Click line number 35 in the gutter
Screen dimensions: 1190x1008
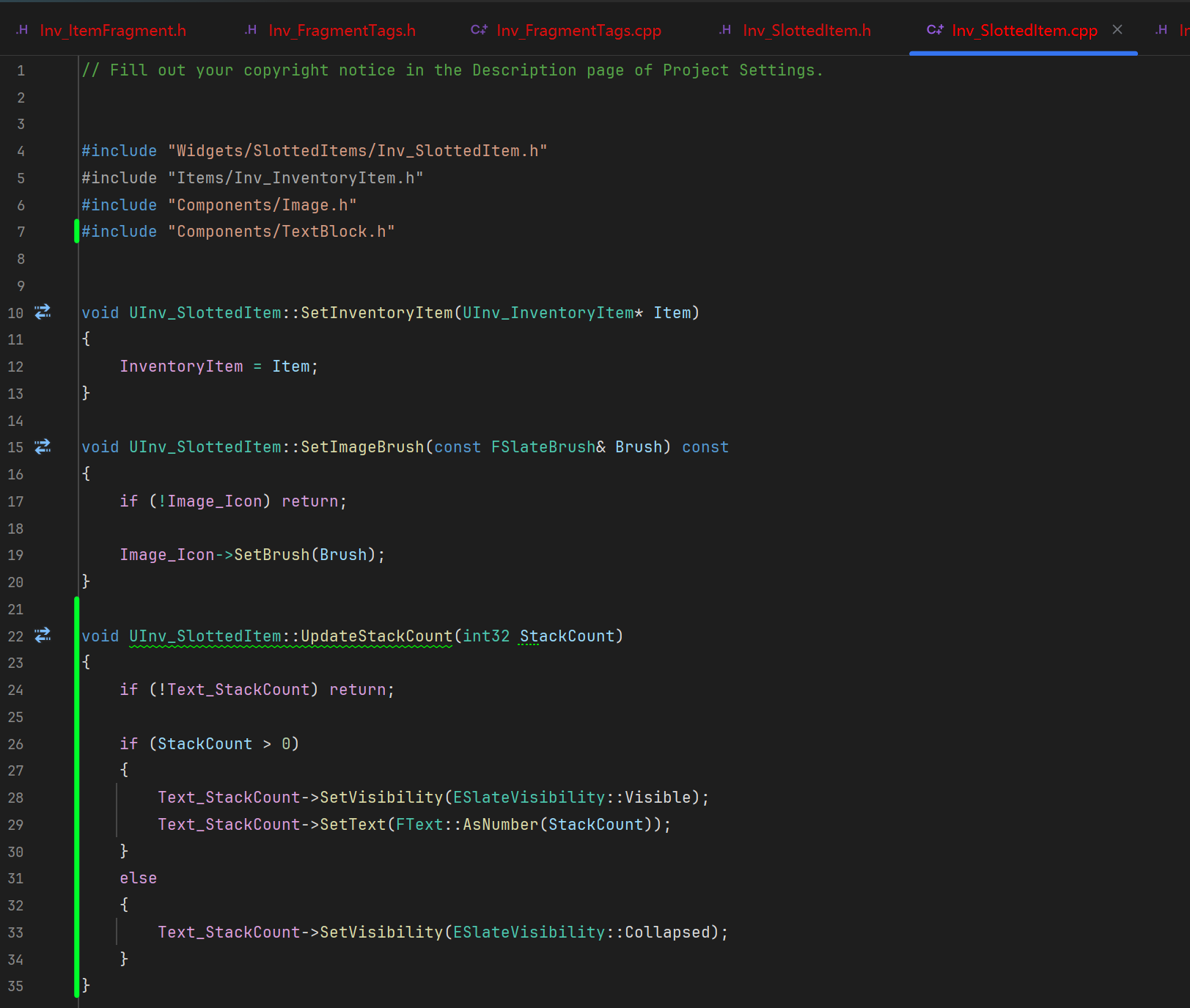(x=15, y=986)
